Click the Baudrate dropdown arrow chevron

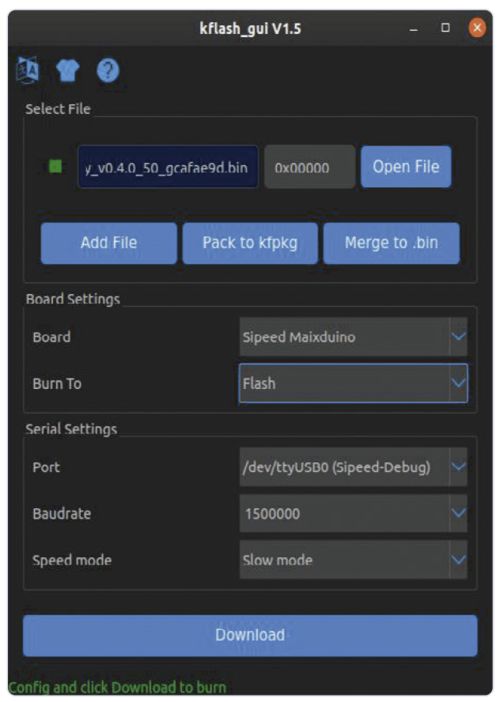click(x=458, y=513)
